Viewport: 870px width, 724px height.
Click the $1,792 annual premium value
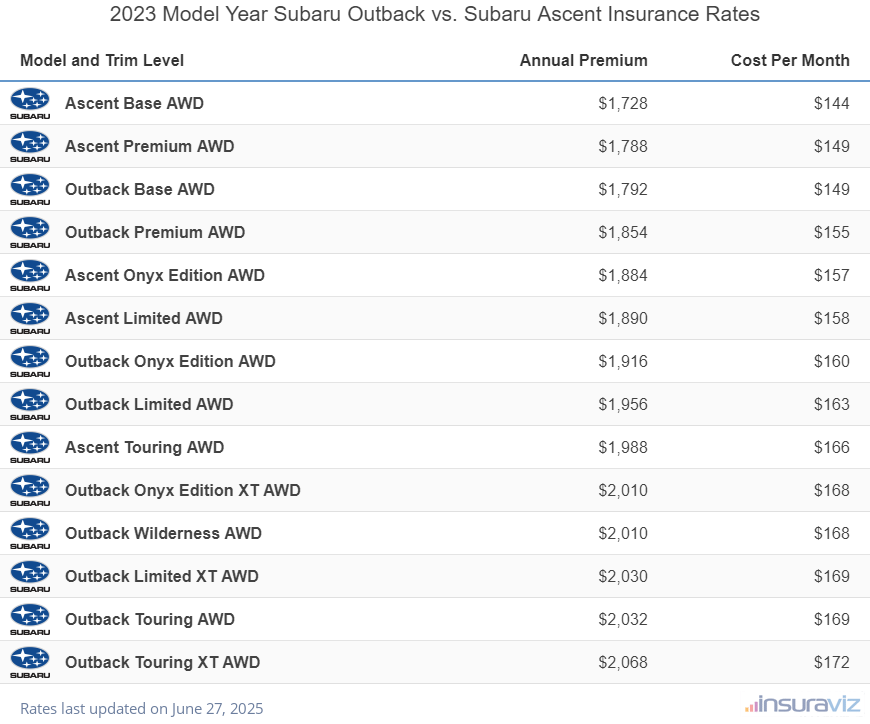point(623,190)
